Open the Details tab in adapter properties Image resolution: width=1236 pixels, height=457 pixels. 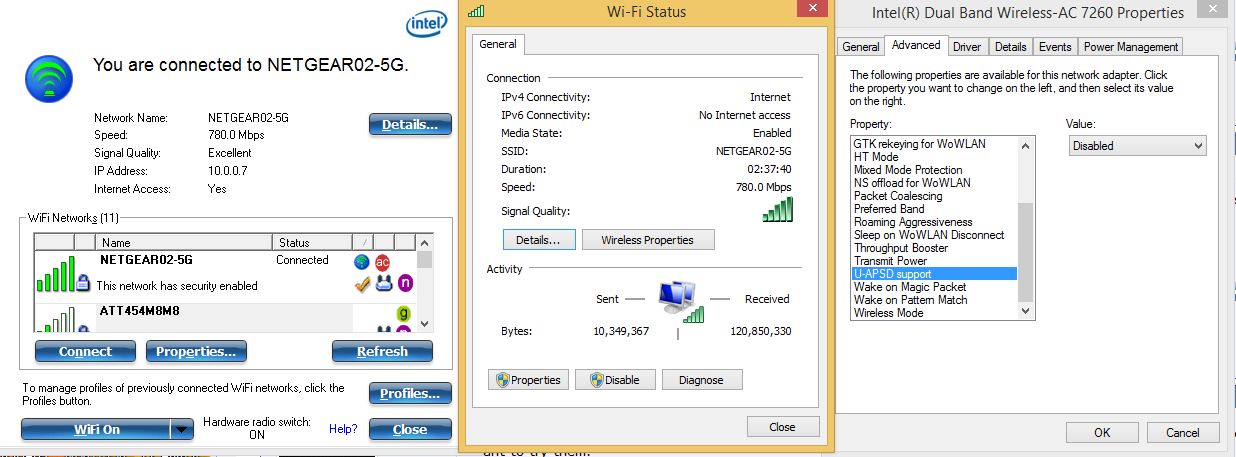pyautogui.click(x=1011, y=47)
